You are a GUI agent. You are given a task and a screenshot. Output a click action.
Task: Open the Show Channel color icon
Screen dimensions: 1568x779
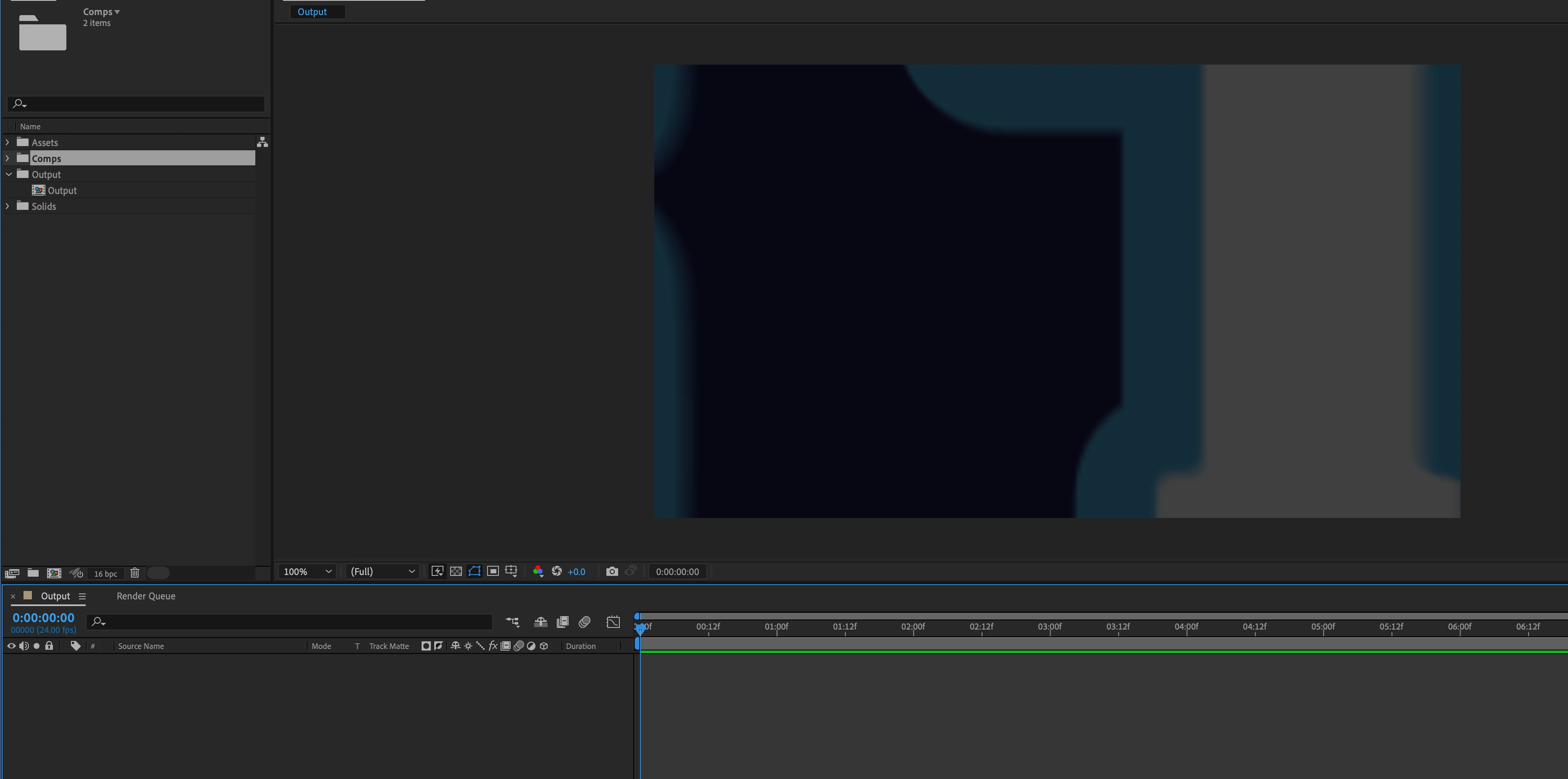point(538,572)
